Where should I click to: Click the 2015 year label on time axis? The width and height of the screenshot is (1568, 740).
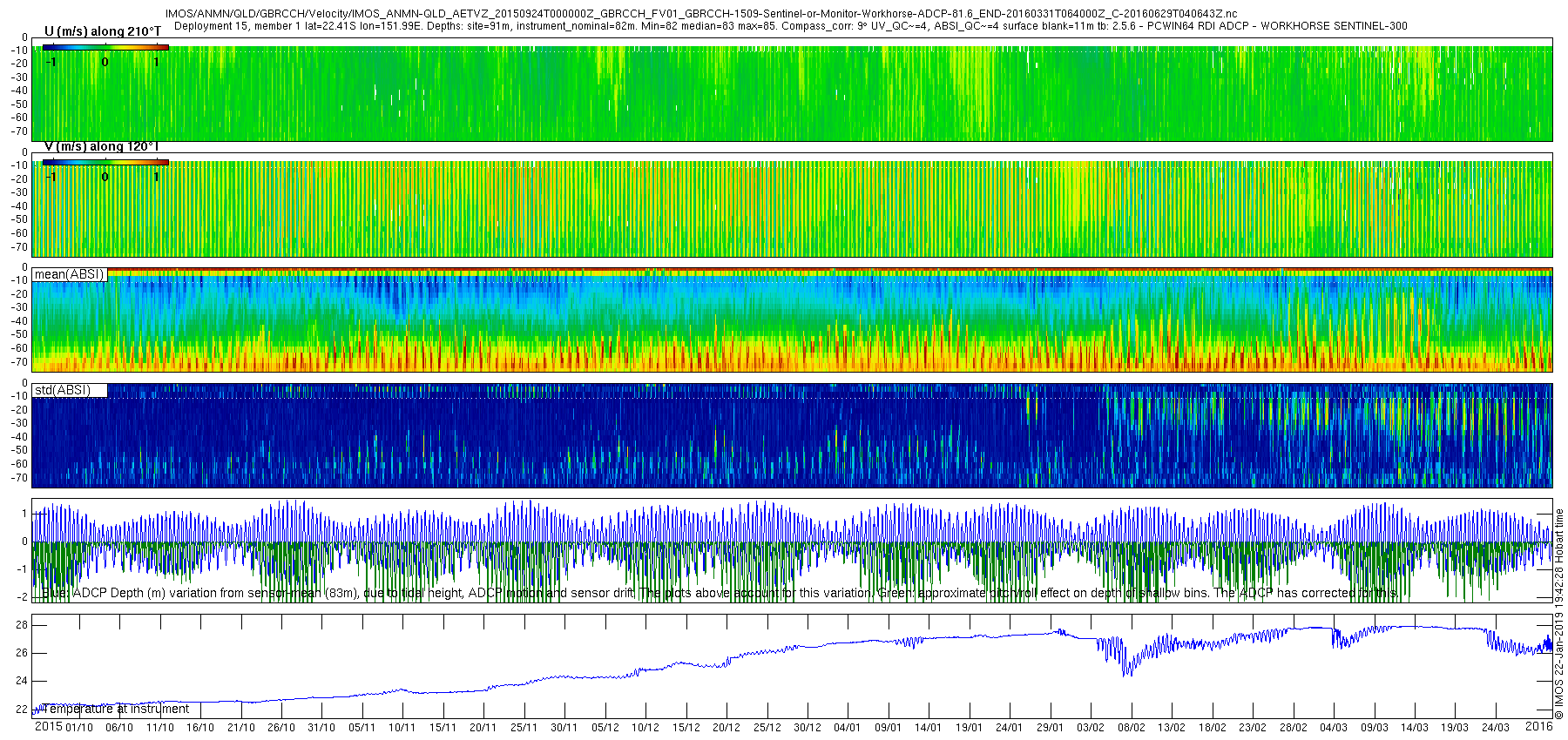pos(48,727)
